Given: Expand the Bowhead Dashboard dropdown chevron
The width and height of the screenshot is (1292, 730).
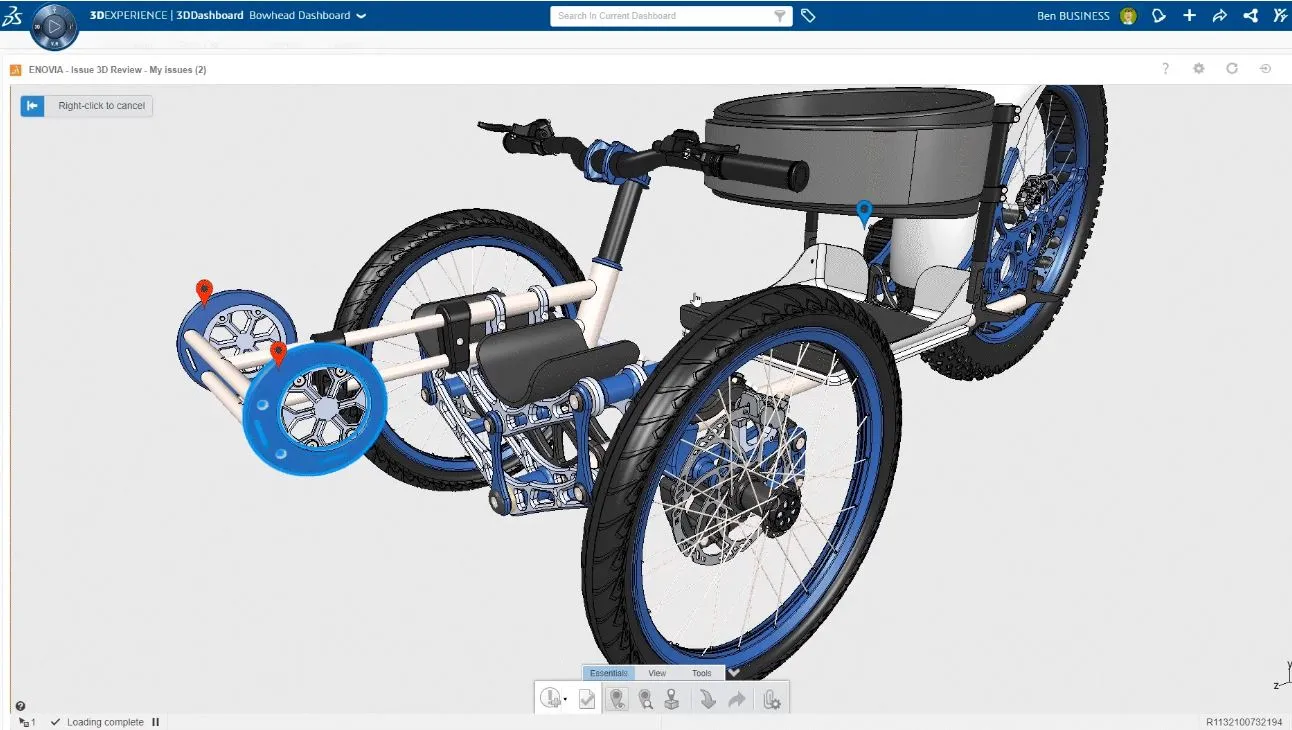Looking at the screenshot, I should pos(361,16).
